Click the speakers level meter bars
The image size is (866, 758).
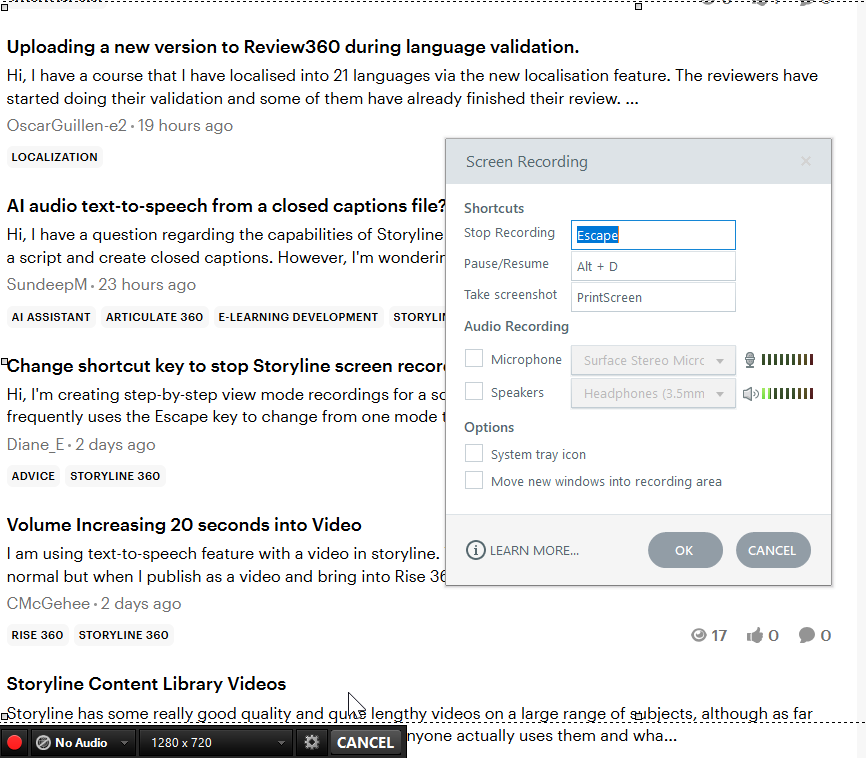[x=788, y=394]
